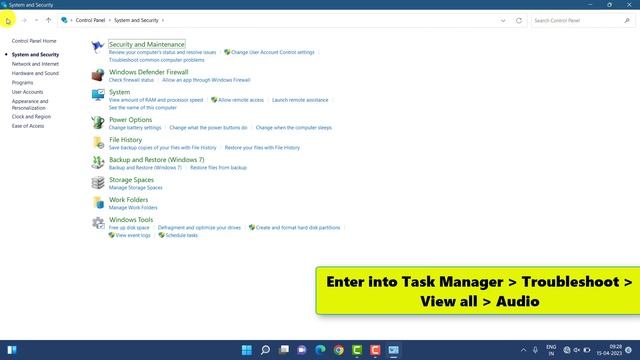
Task: Click Restore your files with File History
Action: pyautogui.click(x=262, y=148)
